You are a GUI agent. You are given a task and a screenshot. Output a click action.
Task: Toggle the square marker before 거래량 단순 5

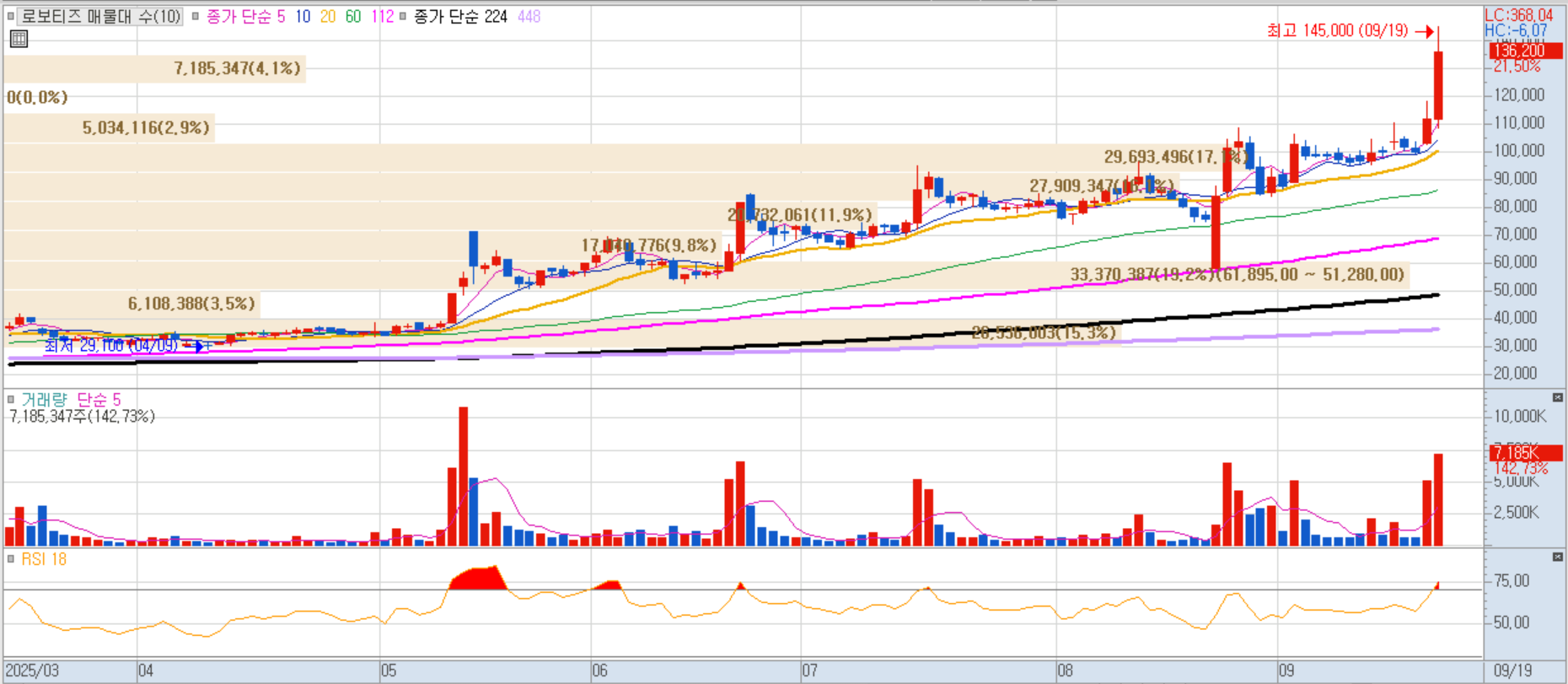point(11,399)
